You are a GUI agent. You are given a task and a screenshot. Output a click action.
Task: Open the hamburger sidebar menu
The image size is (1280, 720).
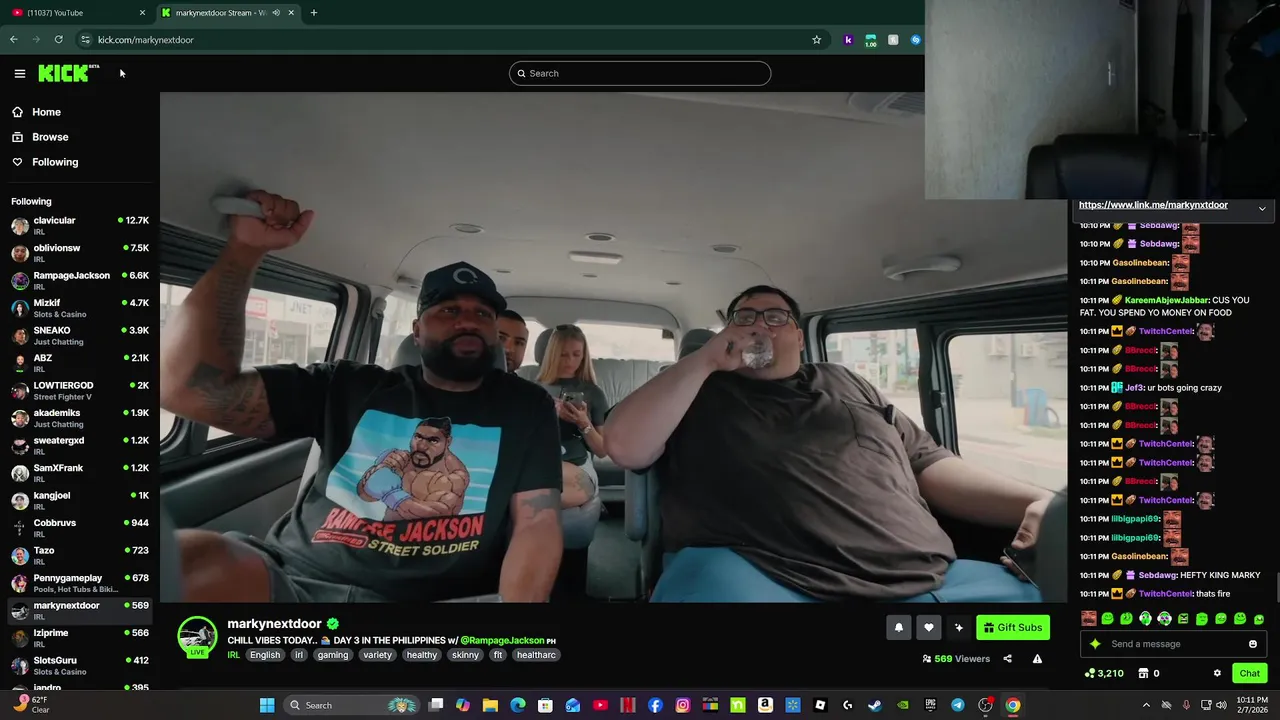point(19,73)
